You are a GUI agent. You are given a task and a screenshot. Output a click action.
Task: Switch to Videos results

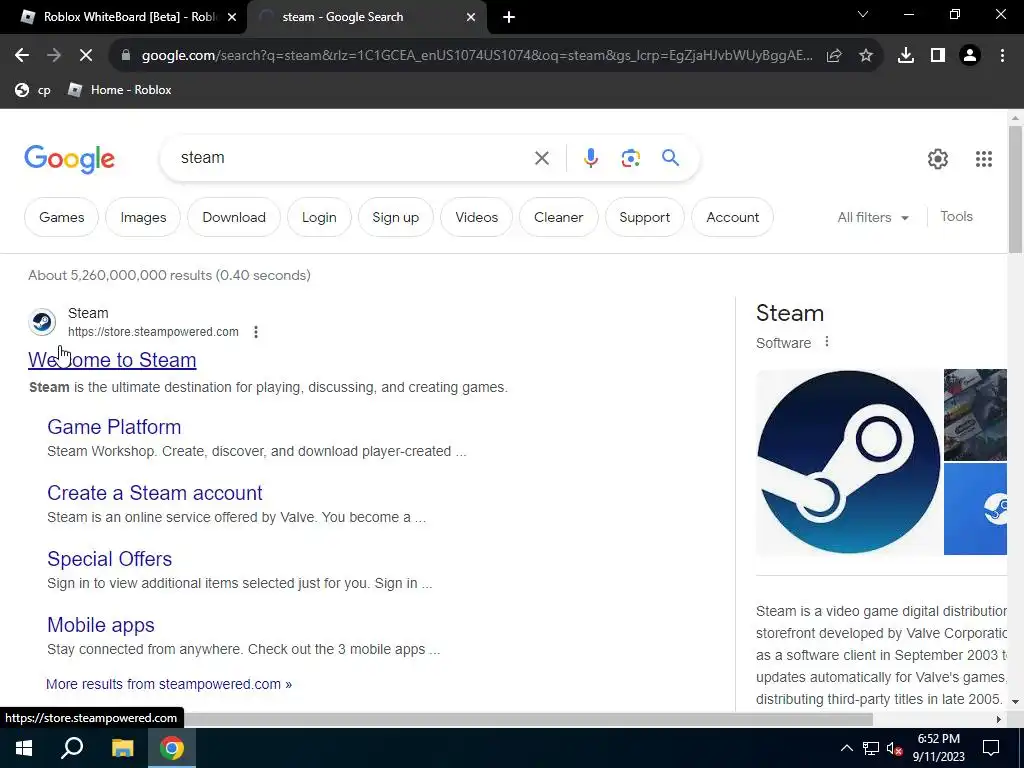(477, 217)
